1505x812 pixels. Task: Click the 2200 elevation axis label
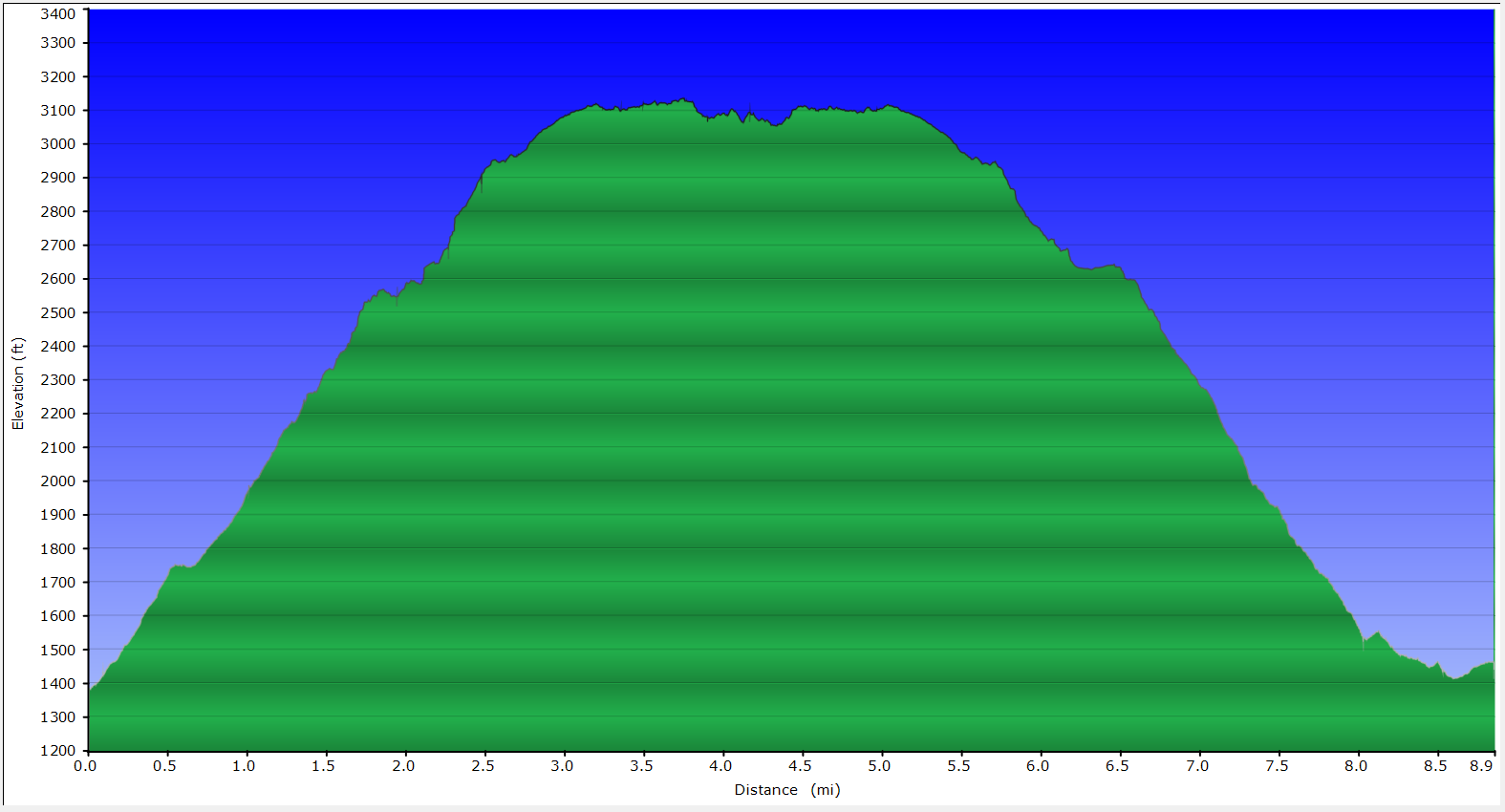pyautogui.click(x=57, y=414)
